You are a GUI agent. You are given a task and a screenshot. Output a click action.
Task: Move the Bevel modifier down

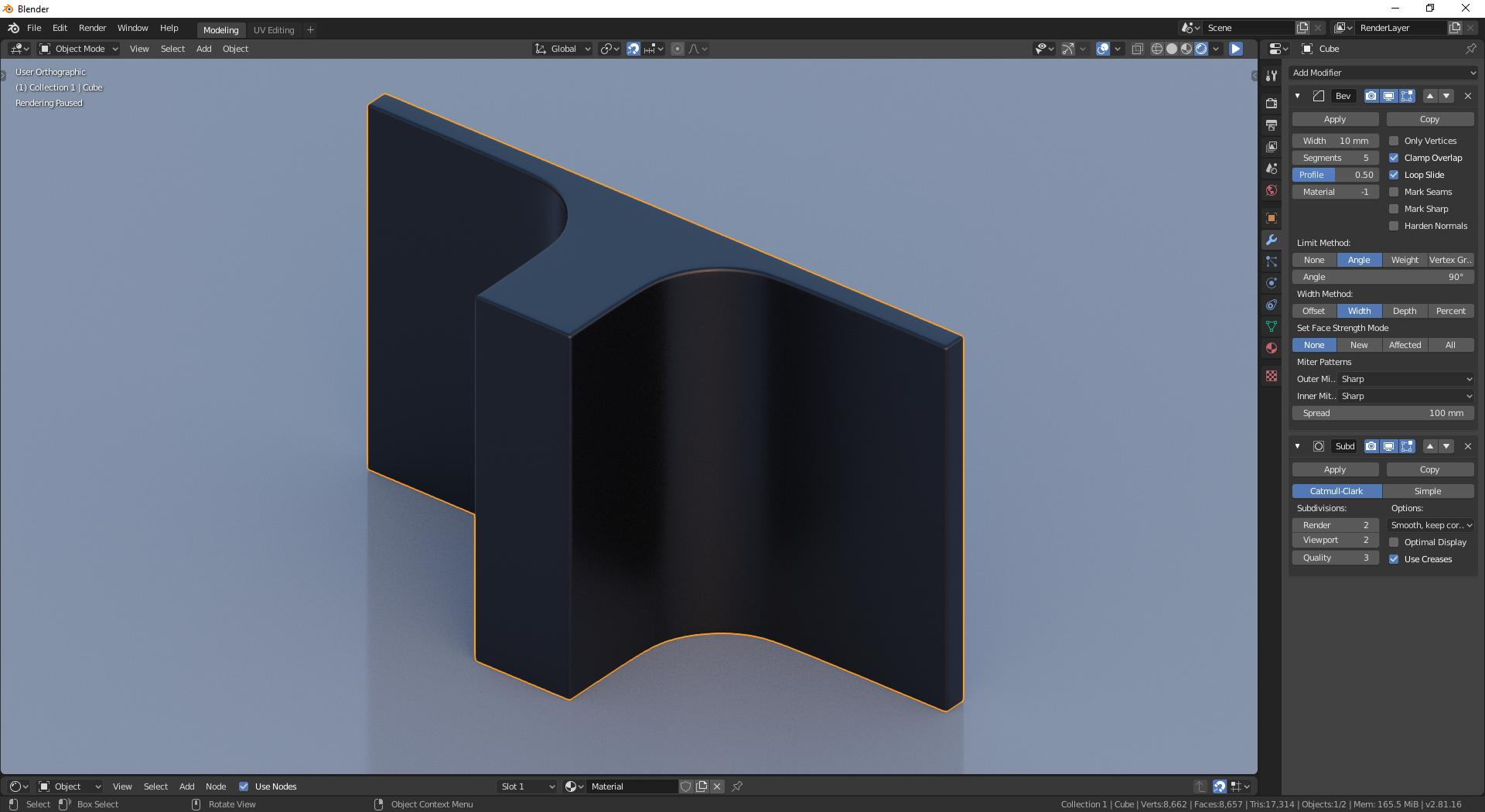(x=1446, y=96)
